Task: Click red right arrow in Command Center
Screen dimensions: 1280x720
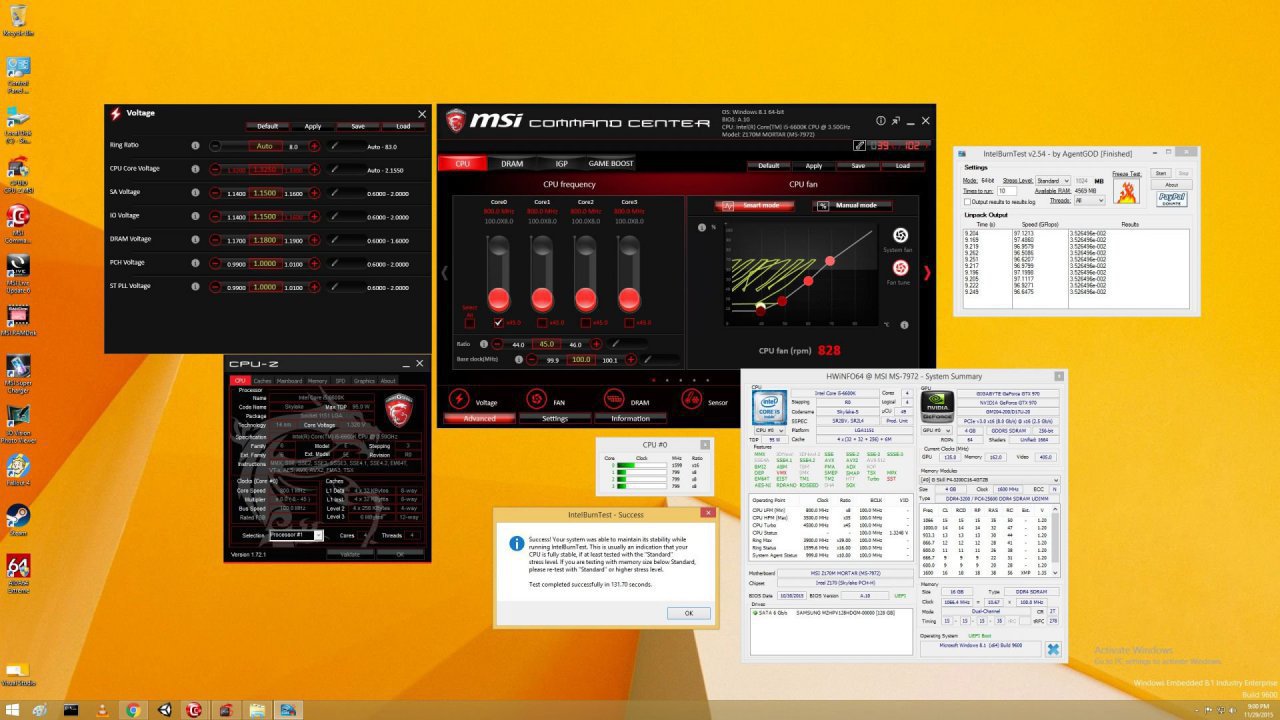Action: [x=926, y=272]
